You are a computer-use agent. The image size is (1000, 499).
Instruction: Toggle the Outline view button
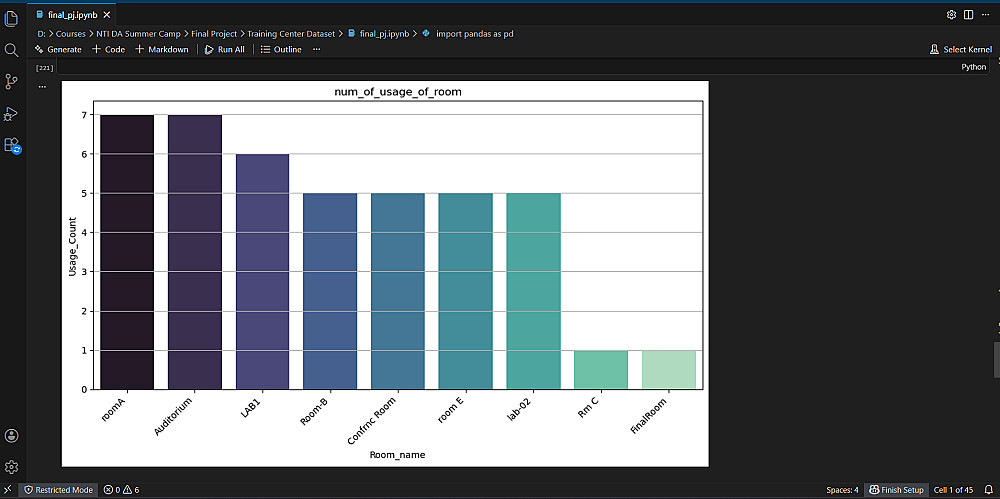click(281, 49)
